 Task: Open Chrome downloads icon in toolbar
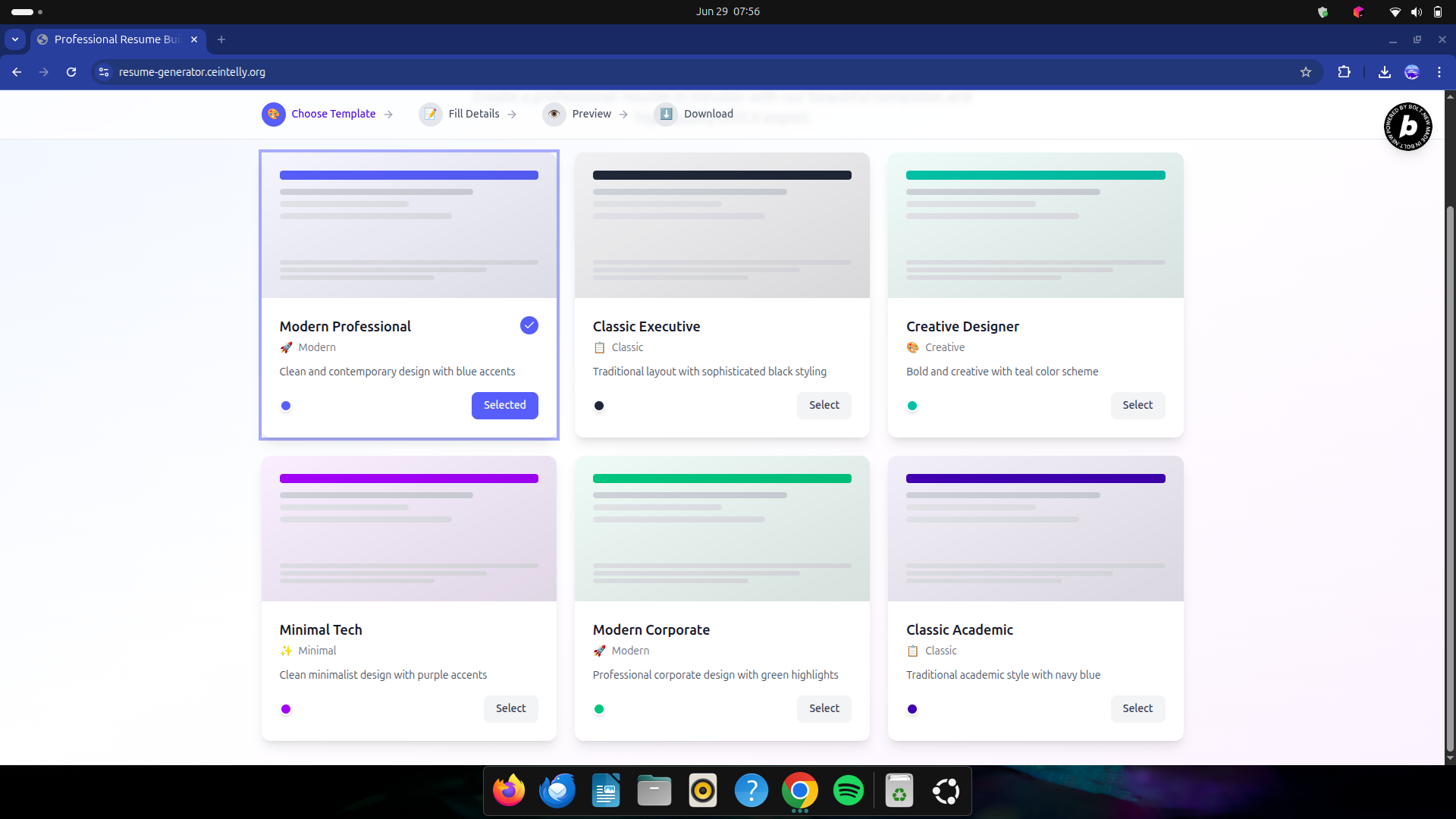pos(1384,72)
